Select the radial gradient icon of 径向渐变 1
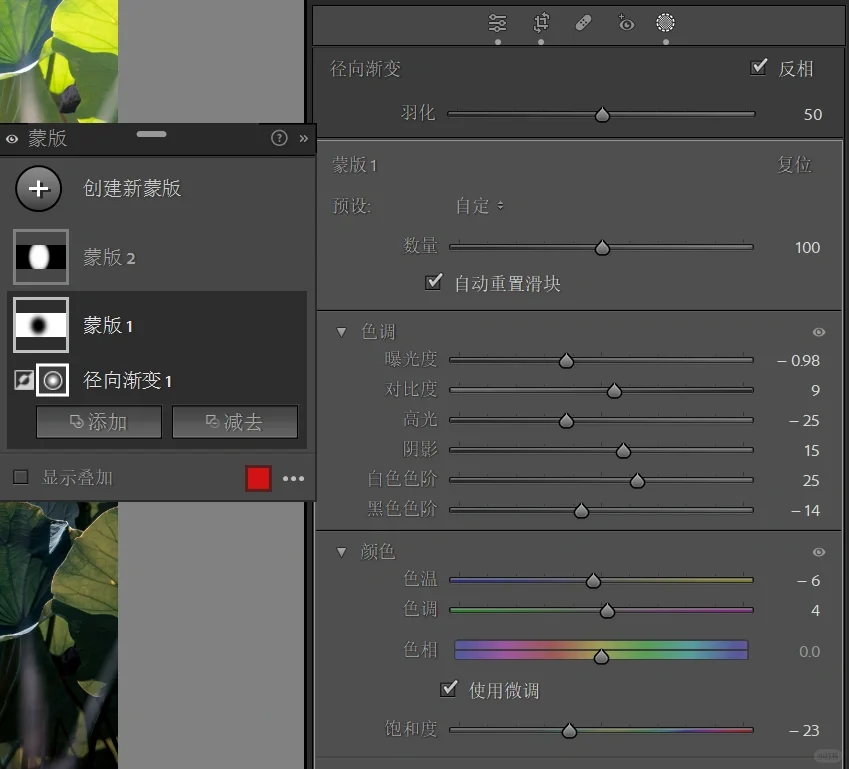 pyautogui.click(x=53, y=380)
